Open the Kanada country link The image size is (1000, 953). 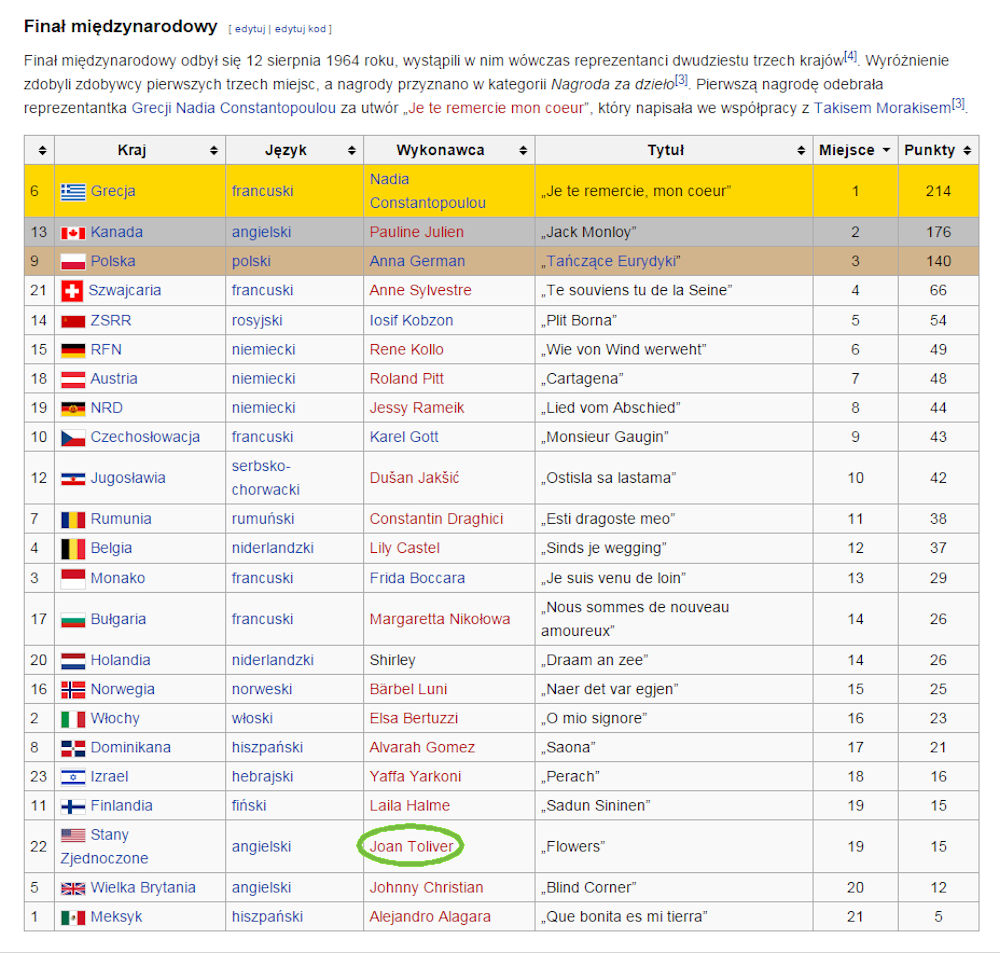pos(117,233)
